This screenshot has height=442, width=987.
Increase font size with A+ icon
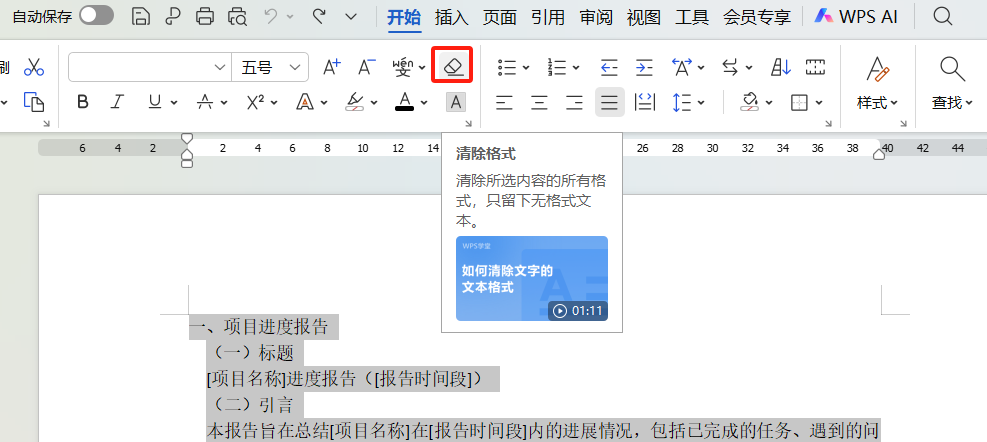coord(332,67)
